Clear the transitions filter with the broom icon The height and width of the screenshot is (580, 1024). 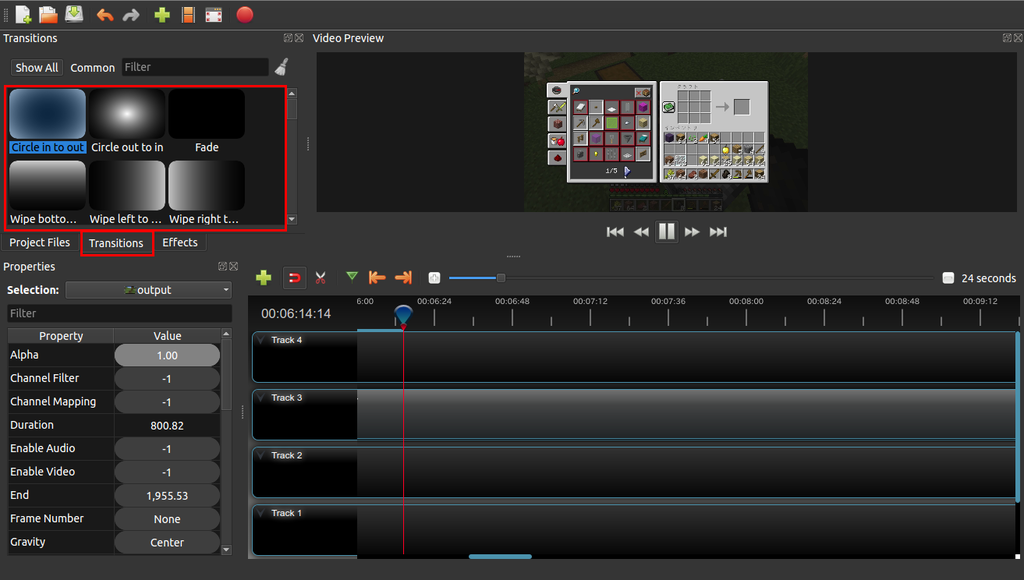point(281,67)
